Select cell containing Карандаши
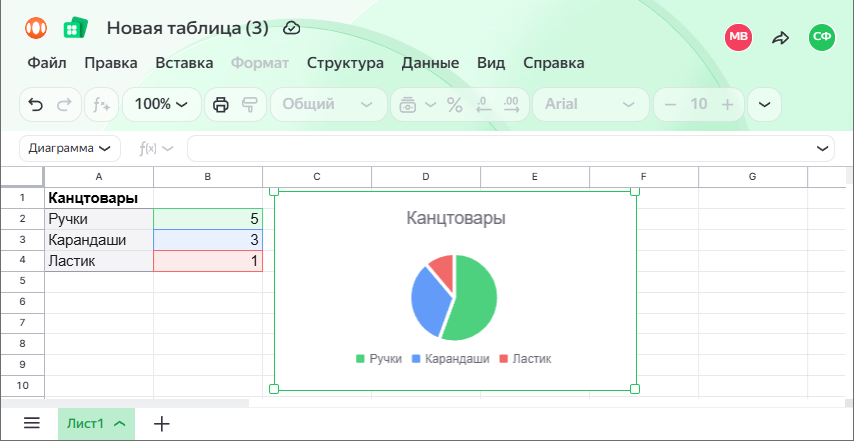 [x=99, y=240]
